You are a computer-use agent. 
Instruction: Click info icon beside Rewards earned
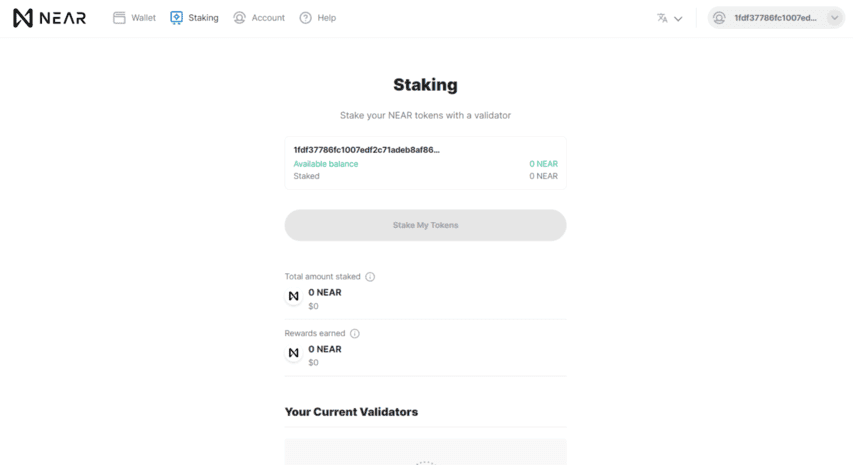click(355, 333)
